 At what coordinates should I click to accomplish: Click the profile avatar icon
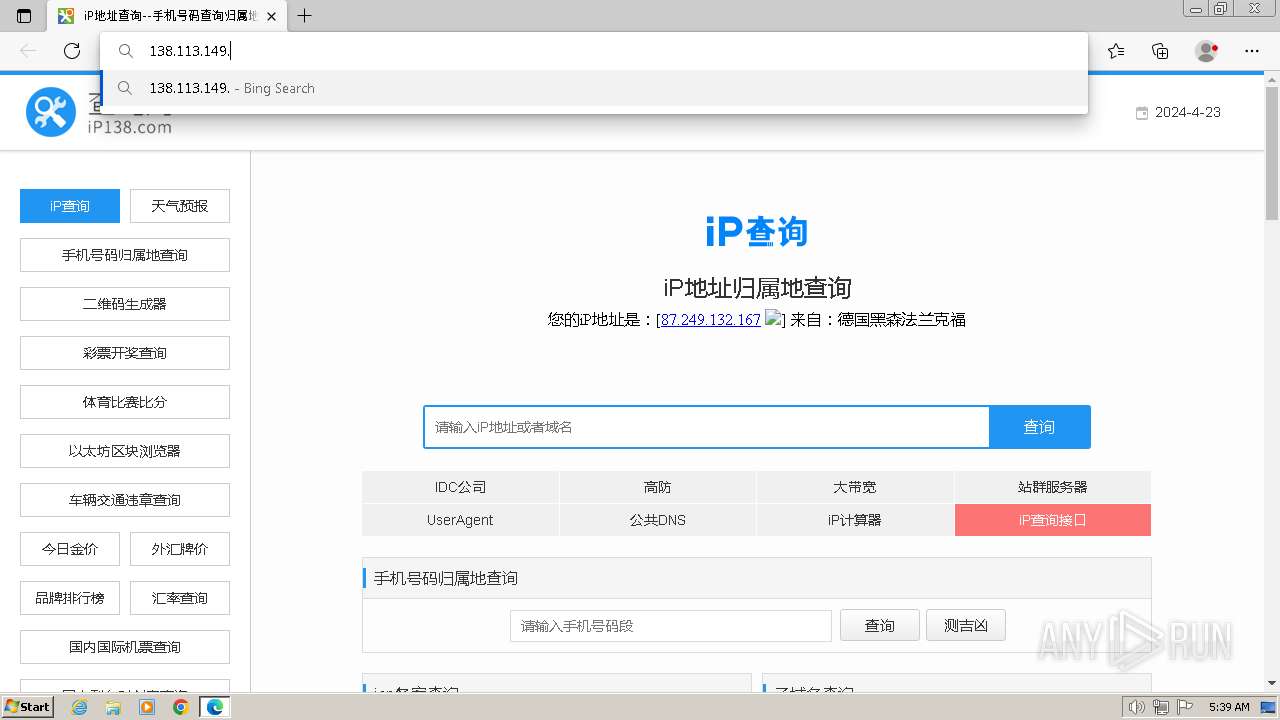point(1206,51)
